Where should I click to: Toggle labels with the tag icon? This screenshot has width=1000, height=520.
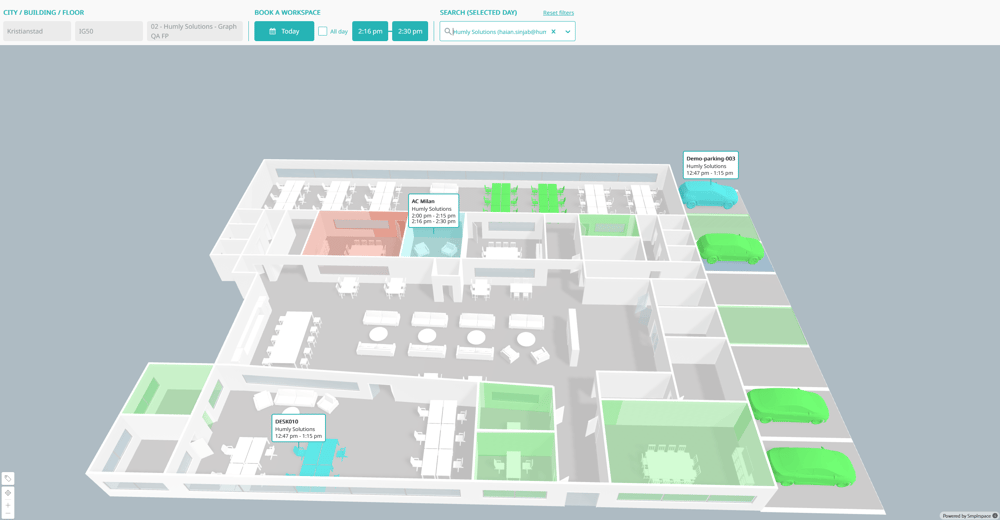click(8, 479)
